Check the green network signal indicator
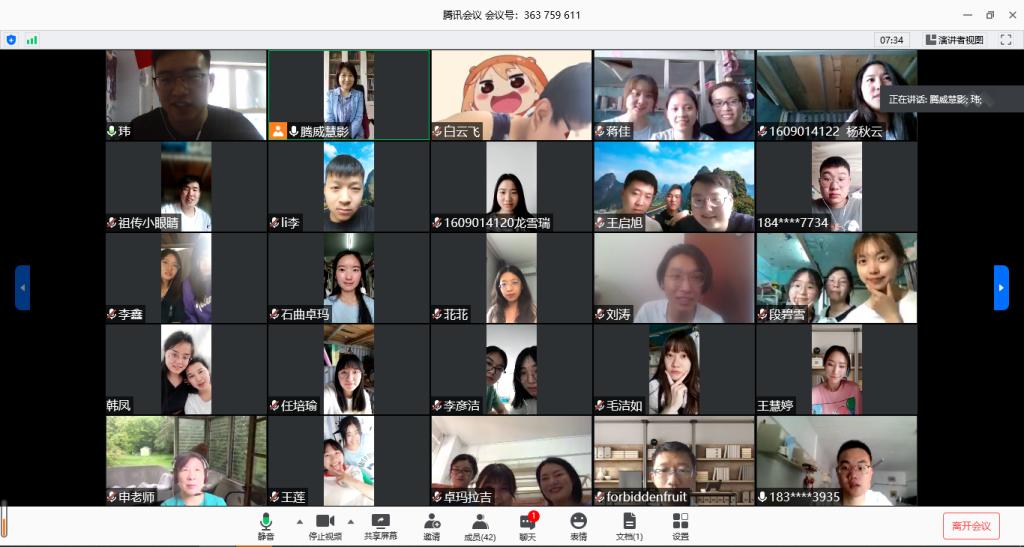 click(32, 40)
